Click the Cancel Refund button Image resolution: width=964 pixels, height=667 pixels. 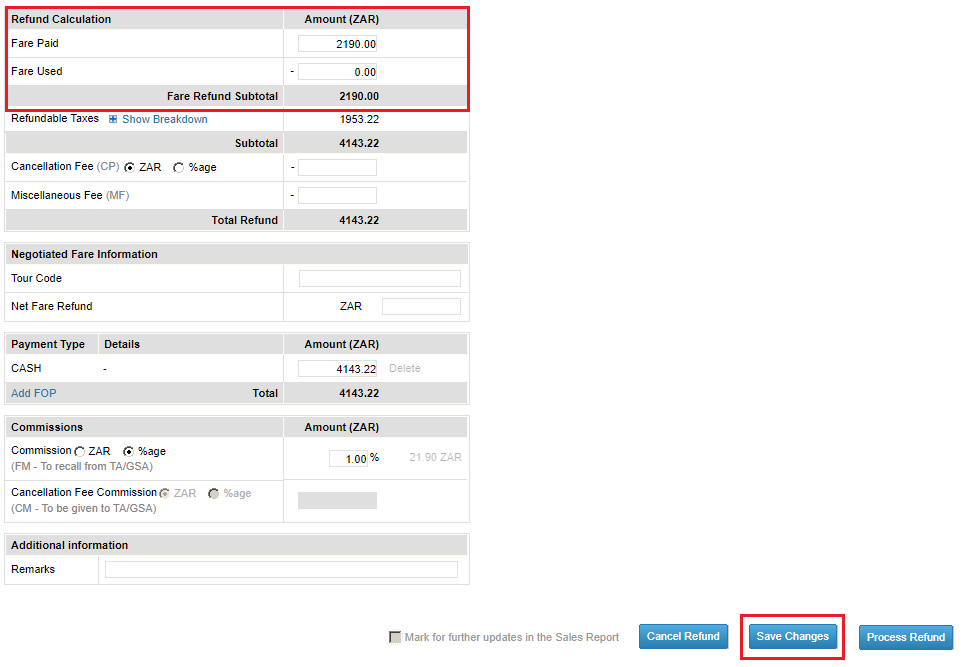pos(683,636)
